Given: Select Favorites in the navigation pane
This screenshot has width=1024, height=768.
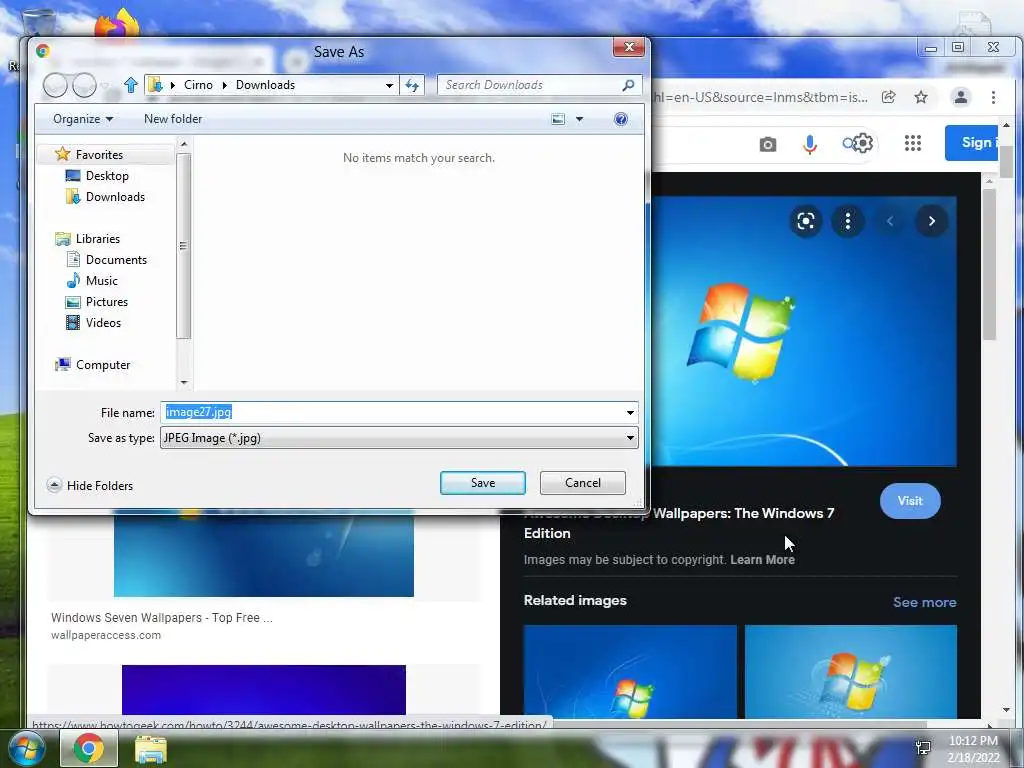Looking at the screenshot, I should tap(99, 155).
